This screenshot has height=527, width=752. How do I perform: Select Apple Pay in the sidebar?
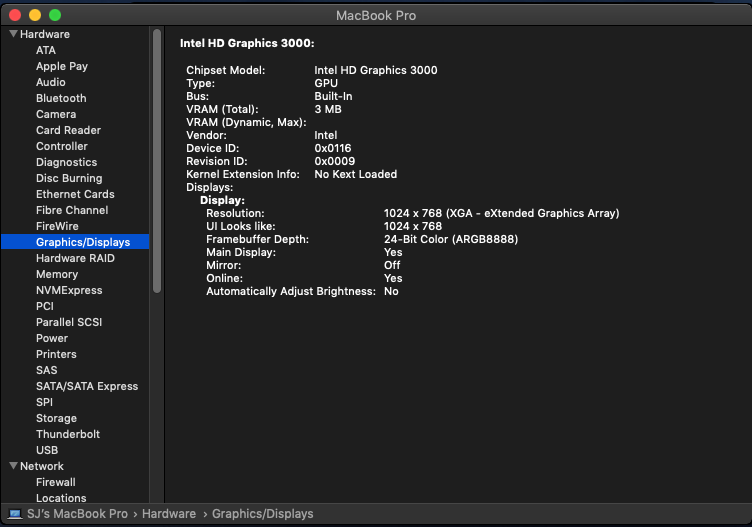[62, 66]
